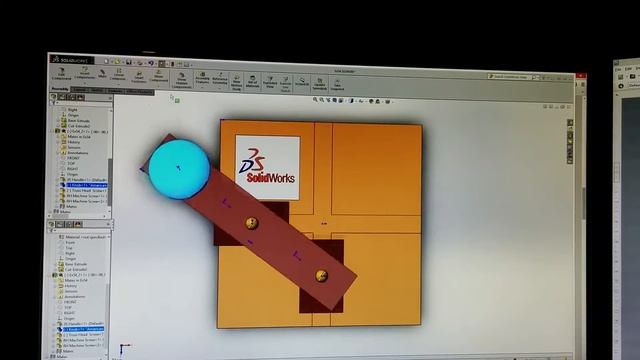Viewport: 640px width, 360px height.
Task: Choose the Mate tool in the ribbon
Action: point(102,74)
